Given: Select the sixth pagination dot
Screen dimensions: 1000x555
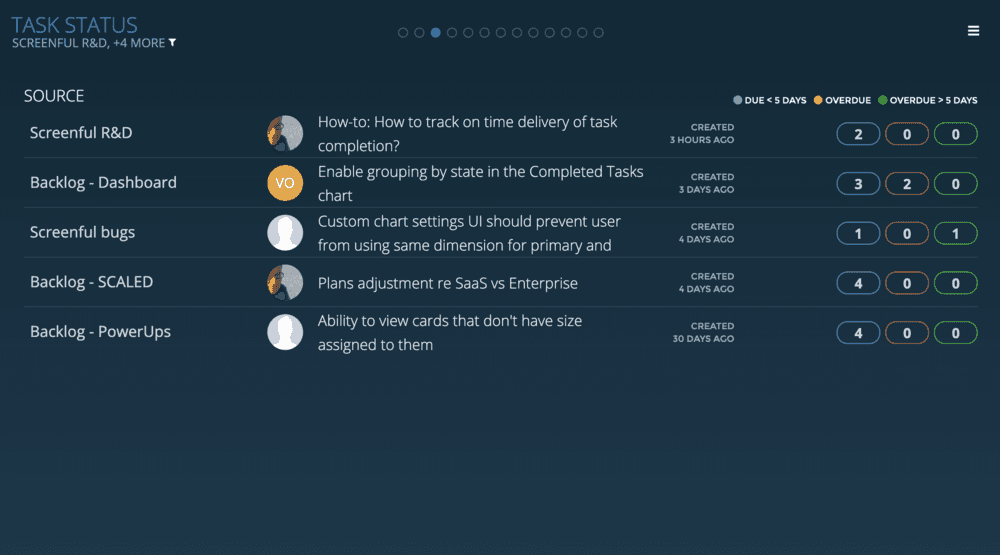Looking at the screenshot, I should 485,33.
